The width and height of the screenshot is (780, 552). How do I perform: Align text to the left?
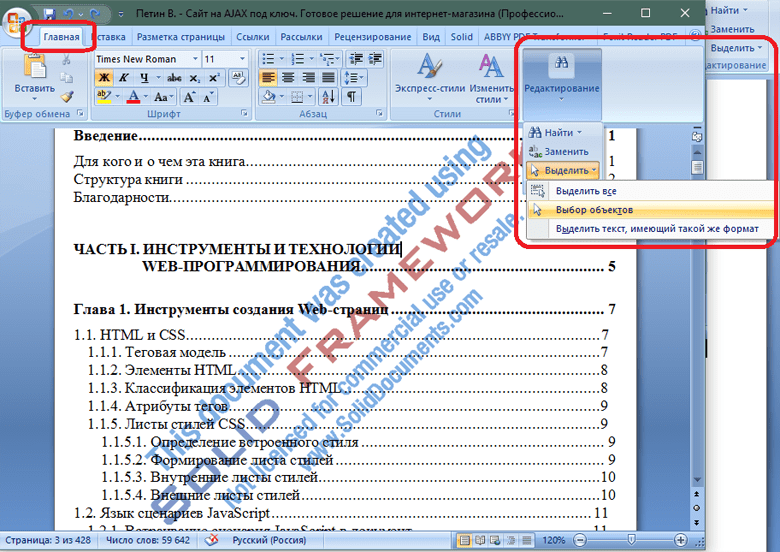click(x=268, y=78)
